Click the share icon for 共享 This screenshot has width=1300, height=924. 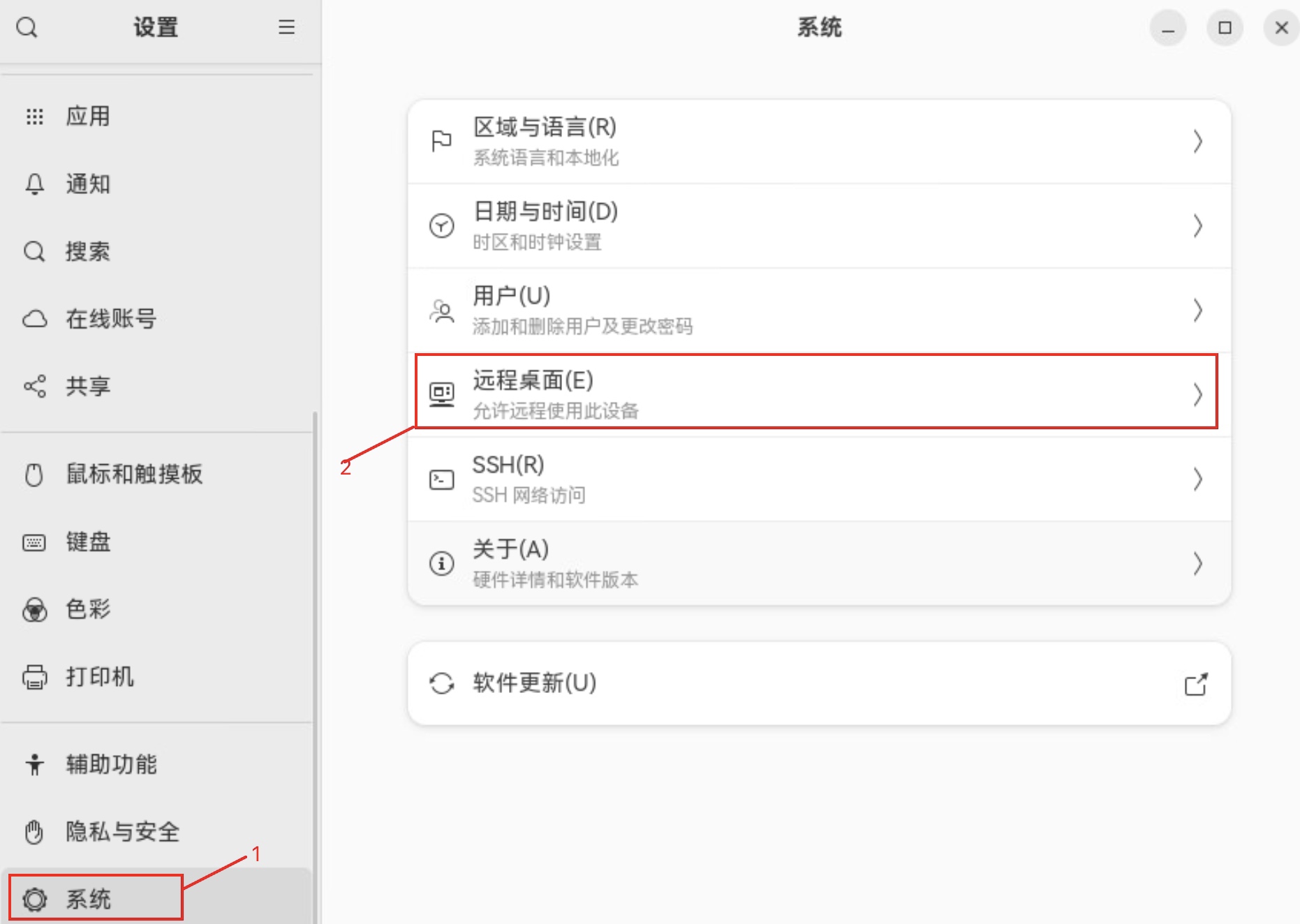(x=34, y=387)
